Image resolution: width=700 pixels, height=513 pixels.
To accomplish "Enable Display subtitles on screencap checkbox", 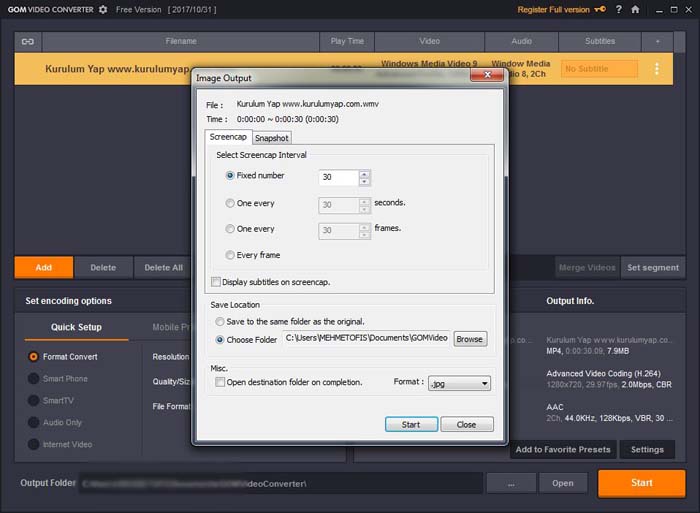I will [x=216, y=282].
